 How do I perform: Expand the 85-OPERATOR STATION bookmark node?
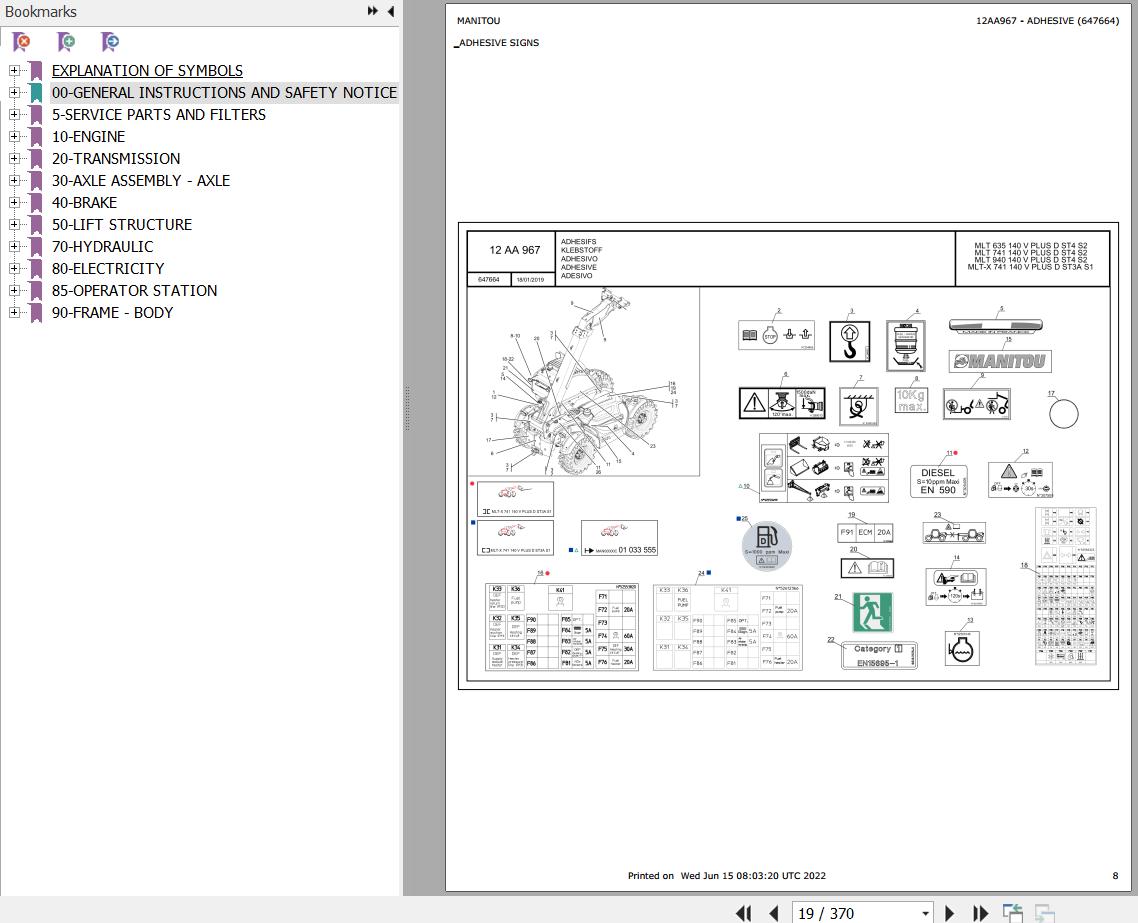coord(14,290)
